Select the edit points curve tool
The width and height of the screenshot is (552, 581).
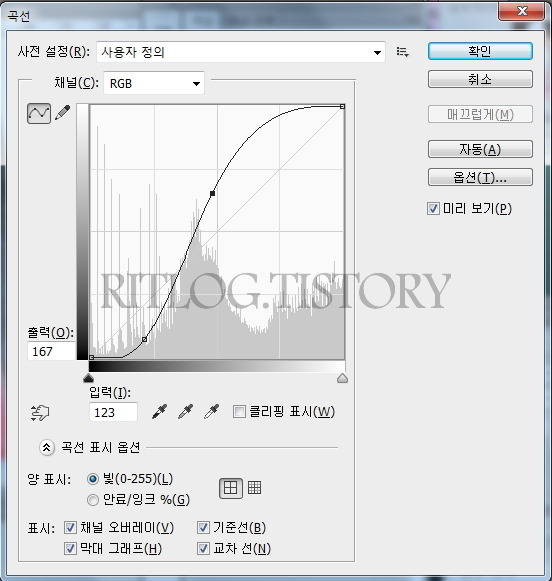click(x=39, y=113)
